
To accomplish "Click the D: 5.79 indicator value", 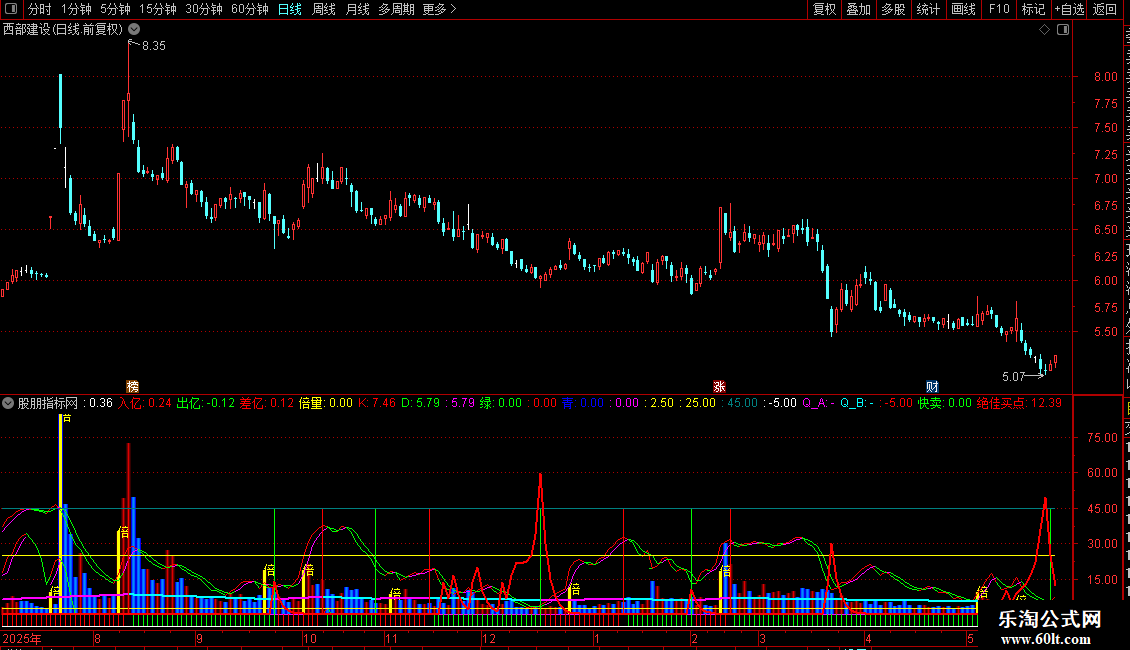I will [420, 403].
